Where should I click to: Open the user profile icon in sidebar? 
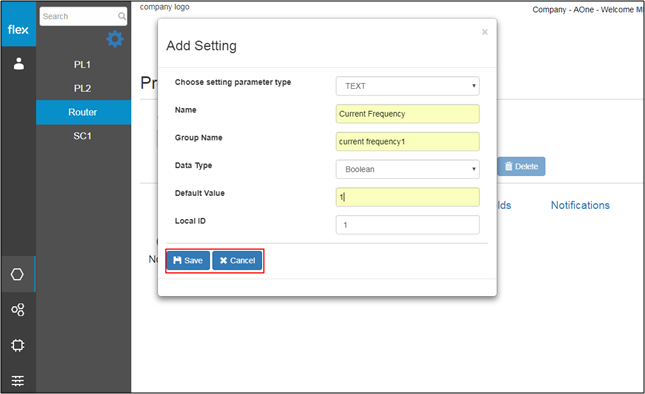19,64
